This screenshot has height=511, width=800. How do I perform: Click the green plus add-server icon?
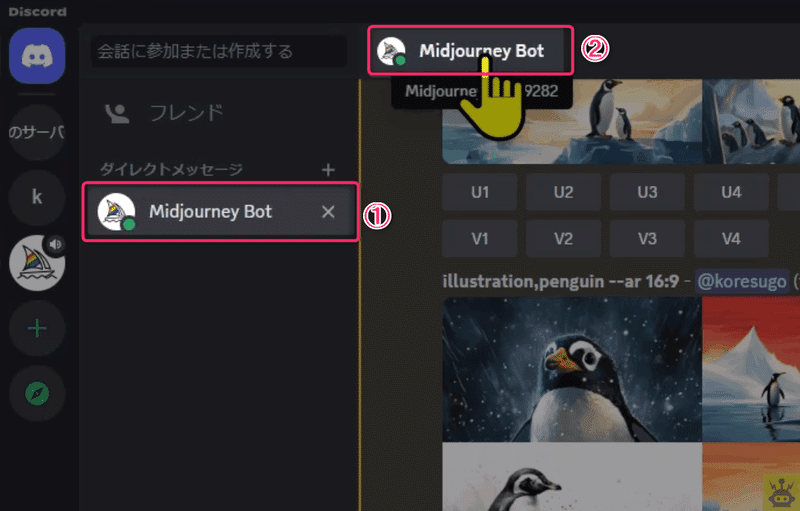[x=37, y=328]
